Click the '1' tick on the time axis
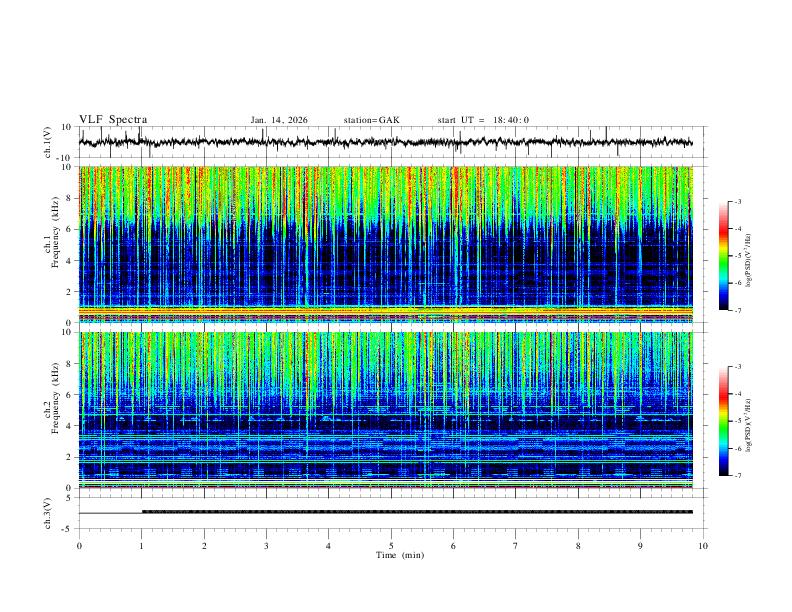Screen dimensions: 792x612 [x=141, y=546]
